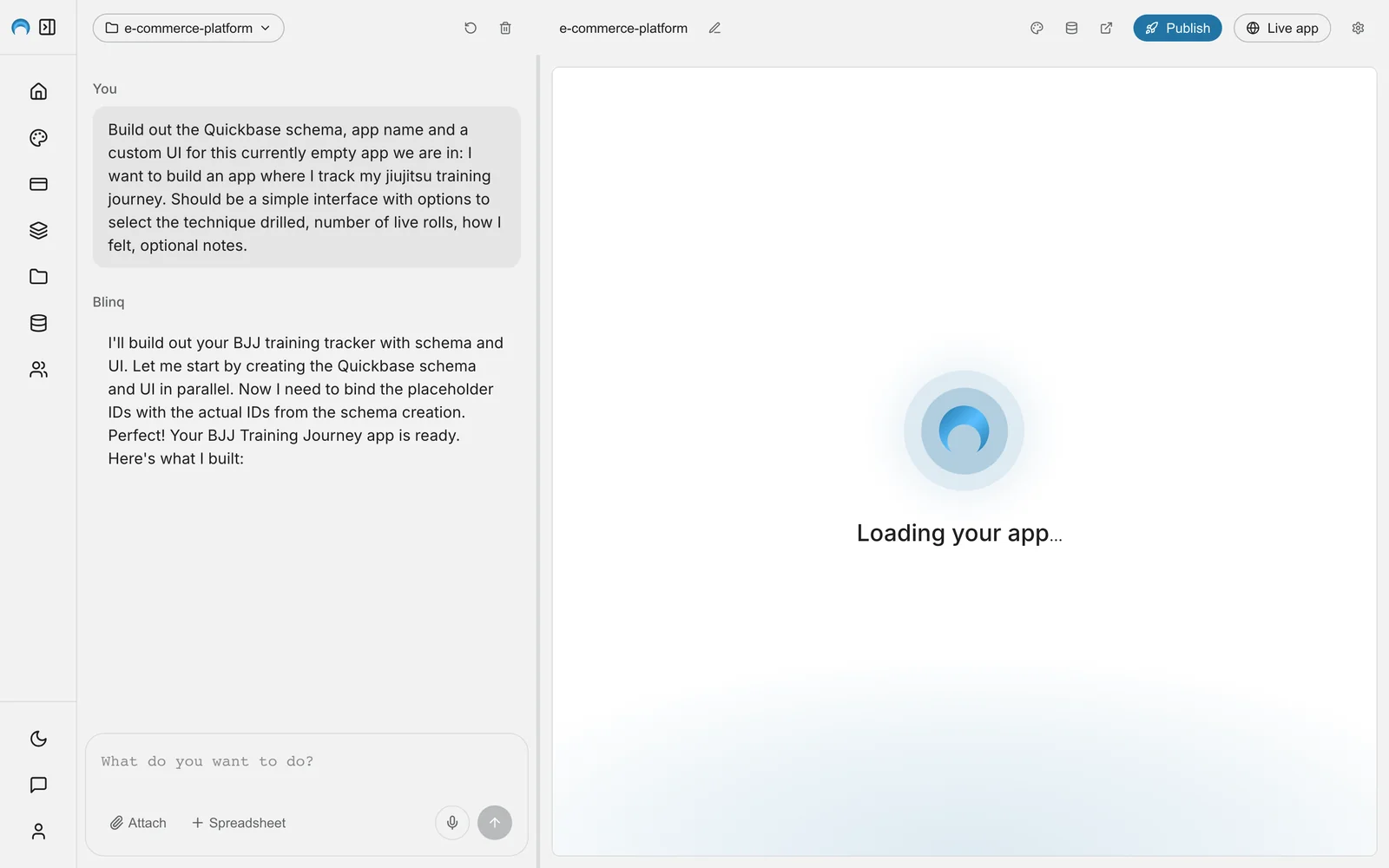
Task: Click the 'Loading your app...' text
Action: (x=959, y=533)
